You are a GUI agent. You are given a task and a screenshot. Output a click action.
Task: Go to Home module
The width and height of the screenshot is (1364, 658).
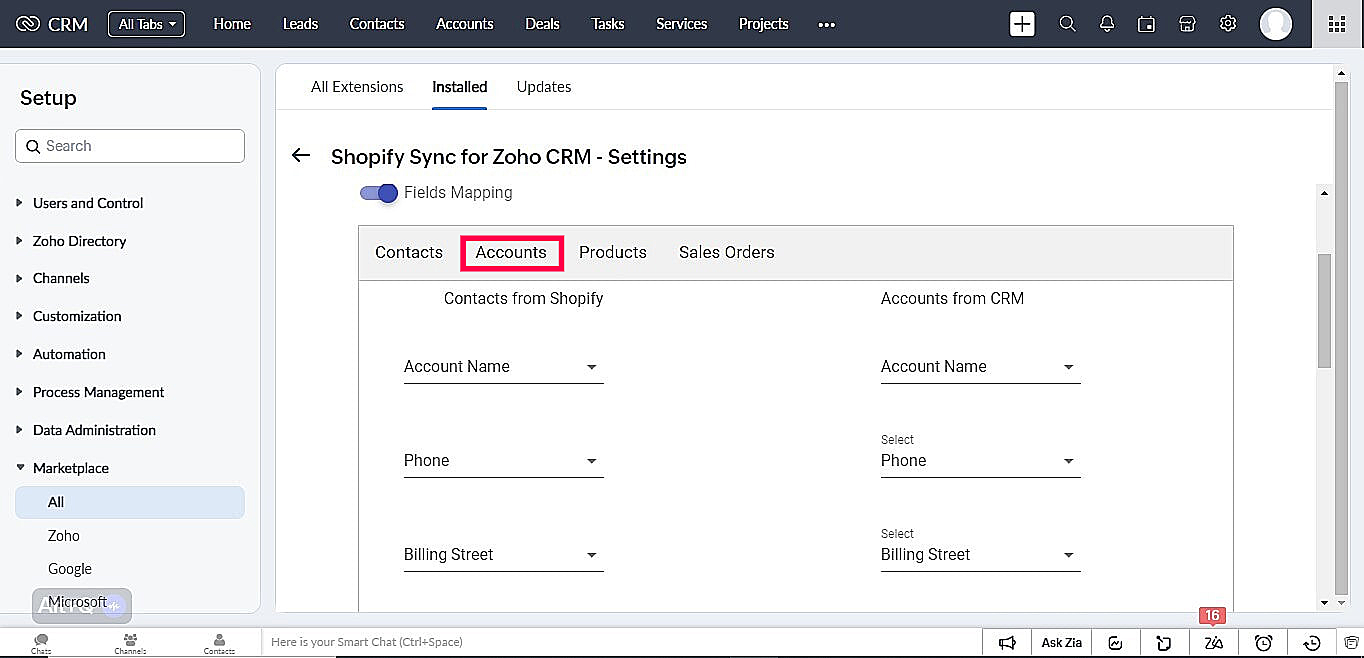(x=232, y=24)
